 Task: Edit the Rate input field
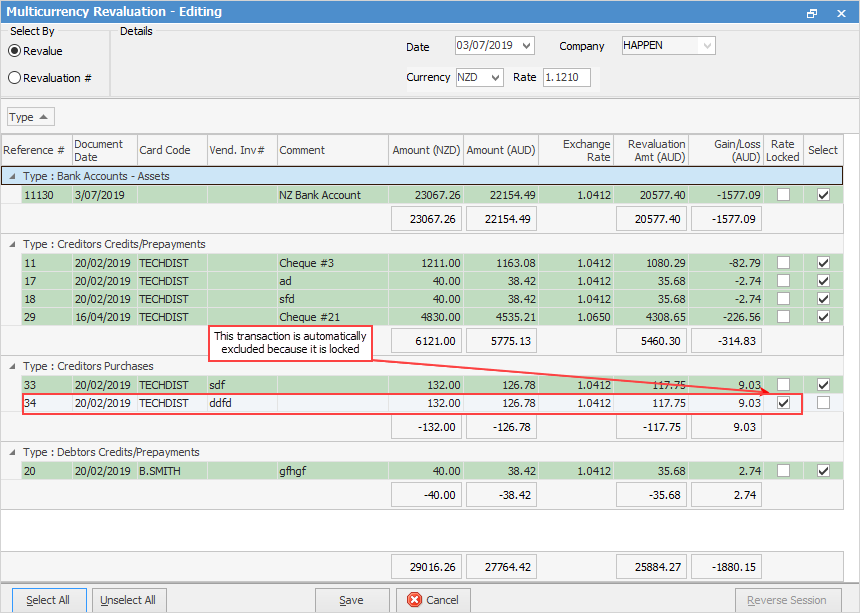(x=566, y=78)
